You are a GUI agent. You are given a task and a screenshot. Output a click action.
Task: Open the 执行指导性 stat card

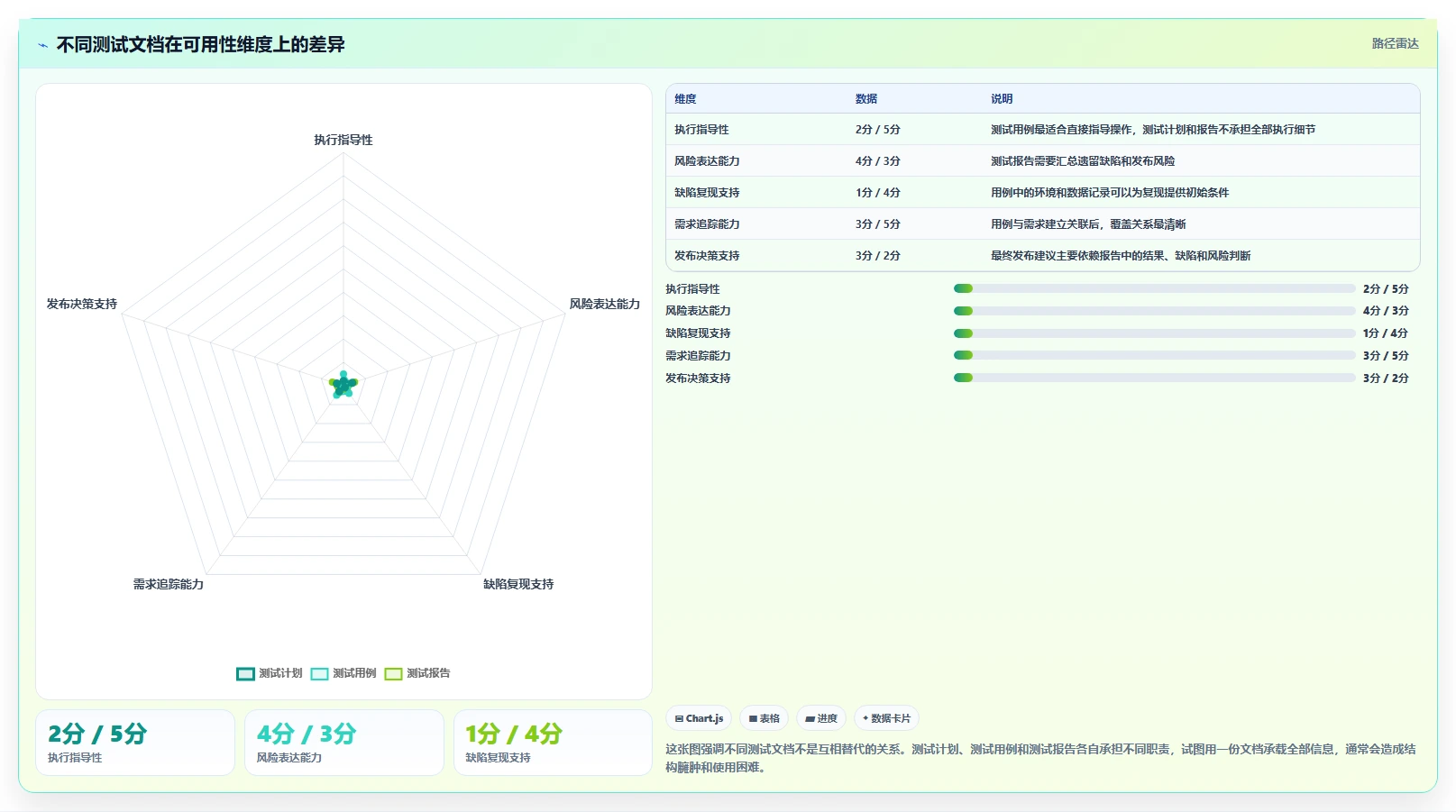click(135, 743)
